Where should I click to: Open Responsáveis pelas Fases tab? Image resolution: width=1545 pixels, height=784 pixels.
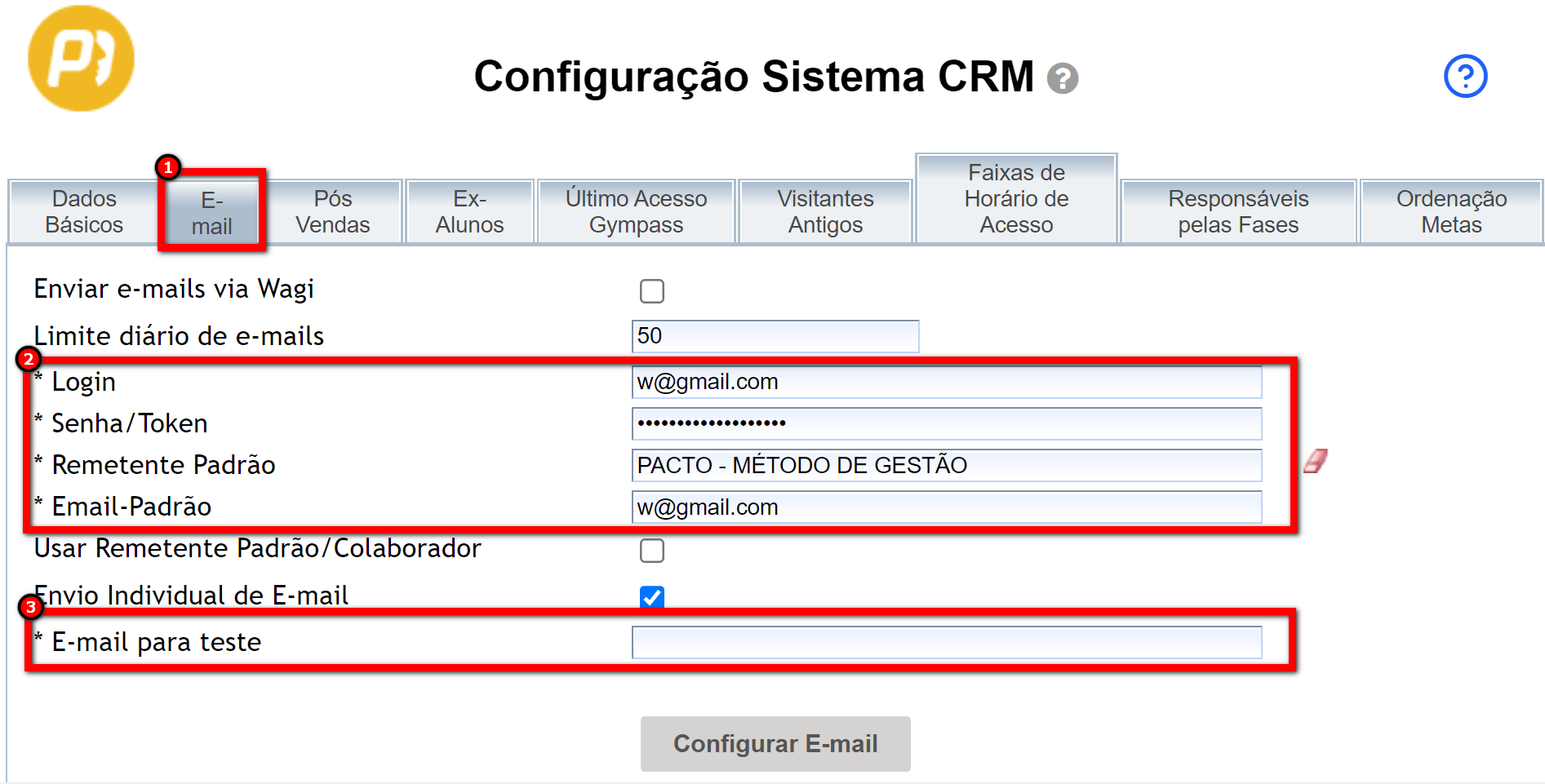1238,212
